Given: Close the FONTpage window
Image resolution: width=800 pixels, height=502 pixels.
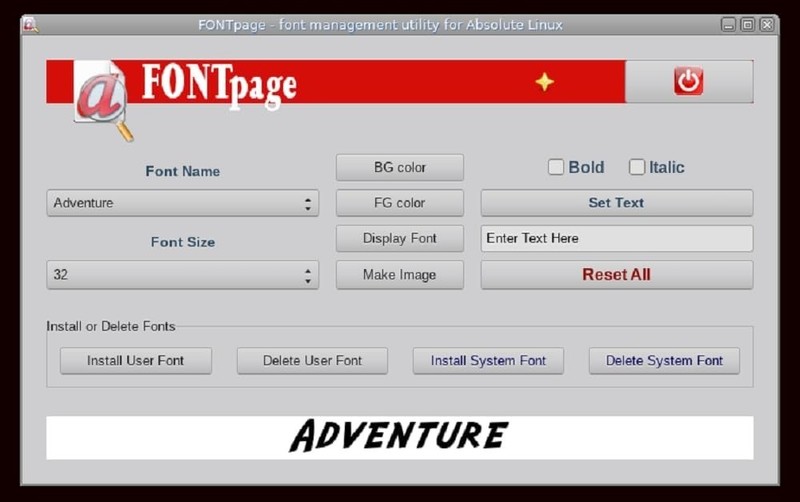Looking at the screenshot, I should tap(767, 24).
